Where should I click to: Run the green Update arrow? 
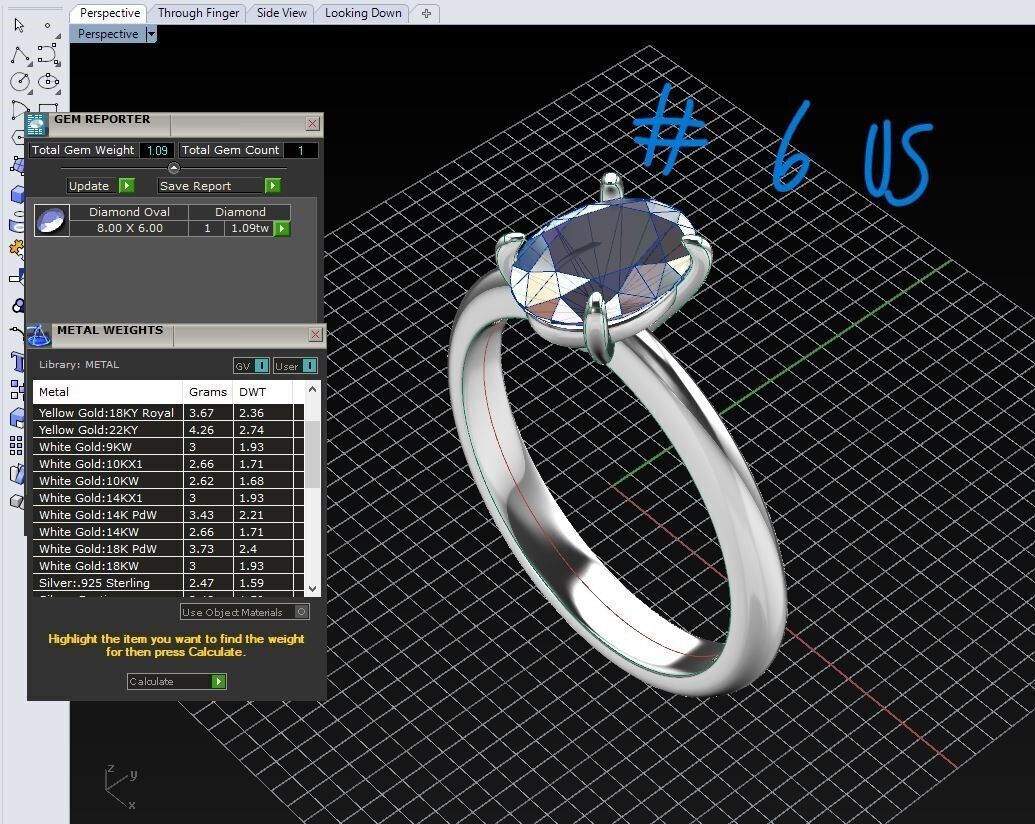pyautogui.click(x=127, y=186)
